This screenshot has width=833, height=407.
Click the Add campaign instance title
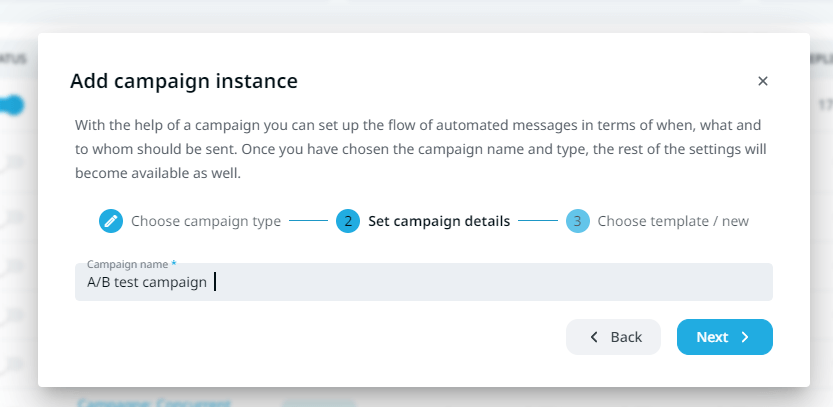coord(184,81)
